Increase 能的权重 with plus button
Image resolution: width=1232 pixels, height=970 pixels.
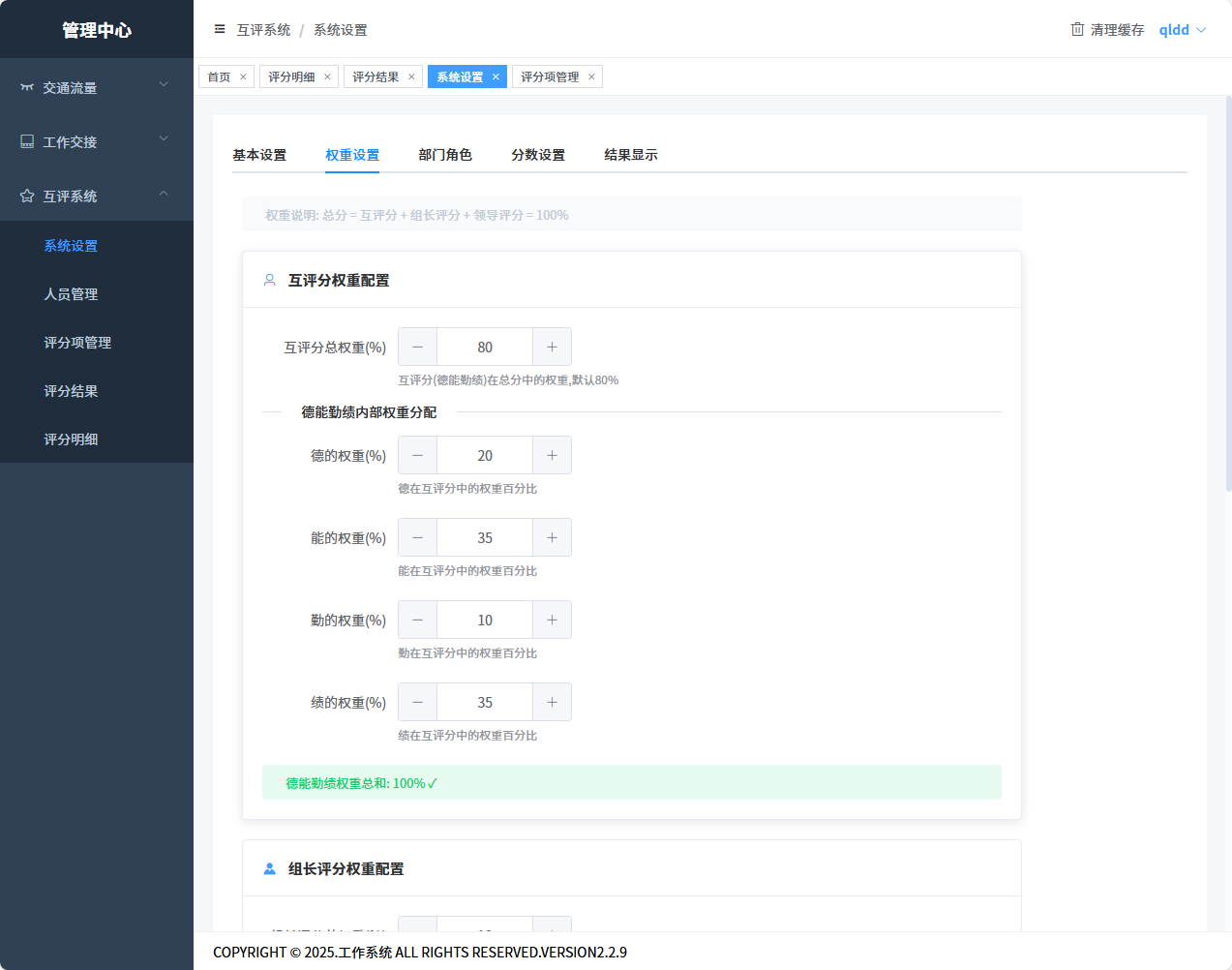click(x=552, y=537)
